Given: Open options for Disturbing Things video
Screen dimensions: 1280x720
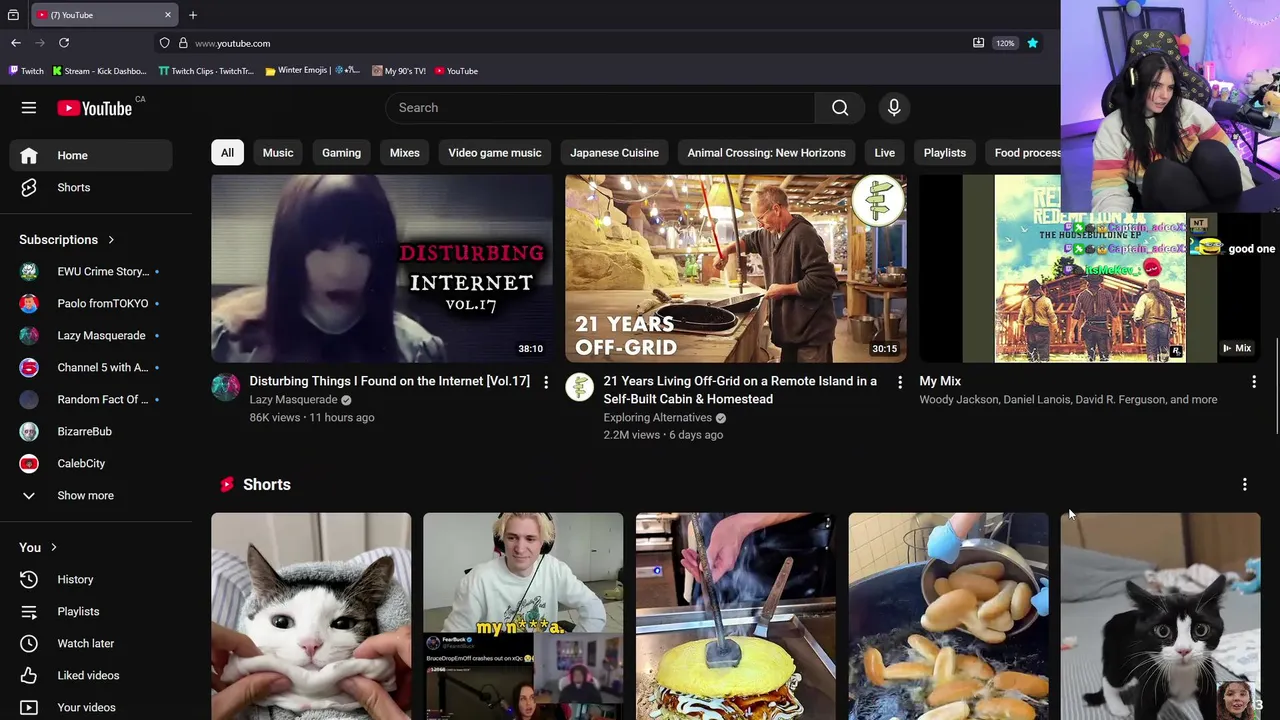Looking at the screenshot, I should [x=546, y=382].
